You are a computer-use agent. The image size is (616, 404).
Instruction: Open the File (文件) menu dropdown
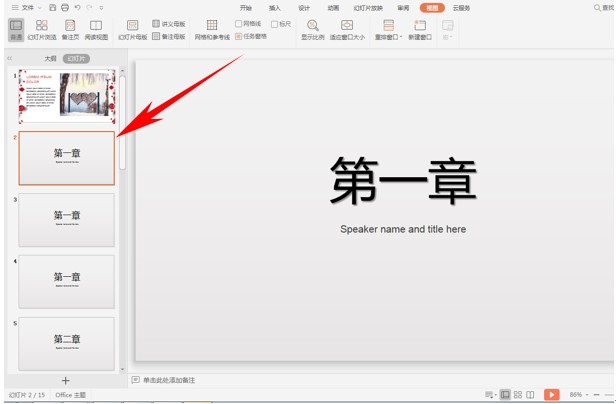click(x=28, y=7)
